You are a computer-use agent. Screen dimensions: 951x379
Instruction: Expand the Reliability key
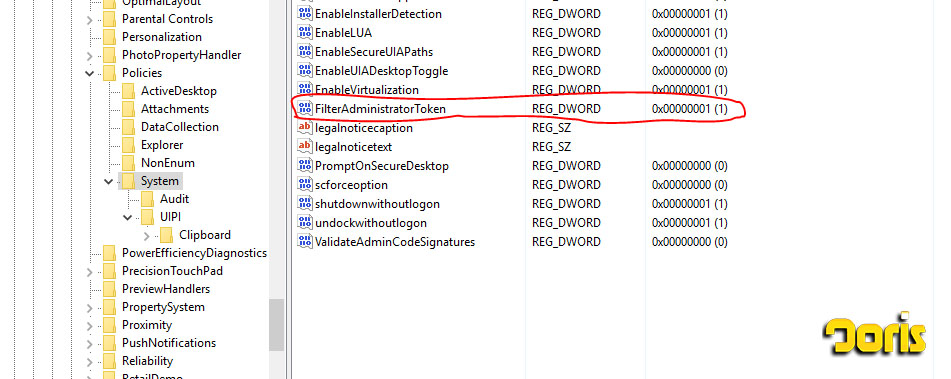coord(90,361)
